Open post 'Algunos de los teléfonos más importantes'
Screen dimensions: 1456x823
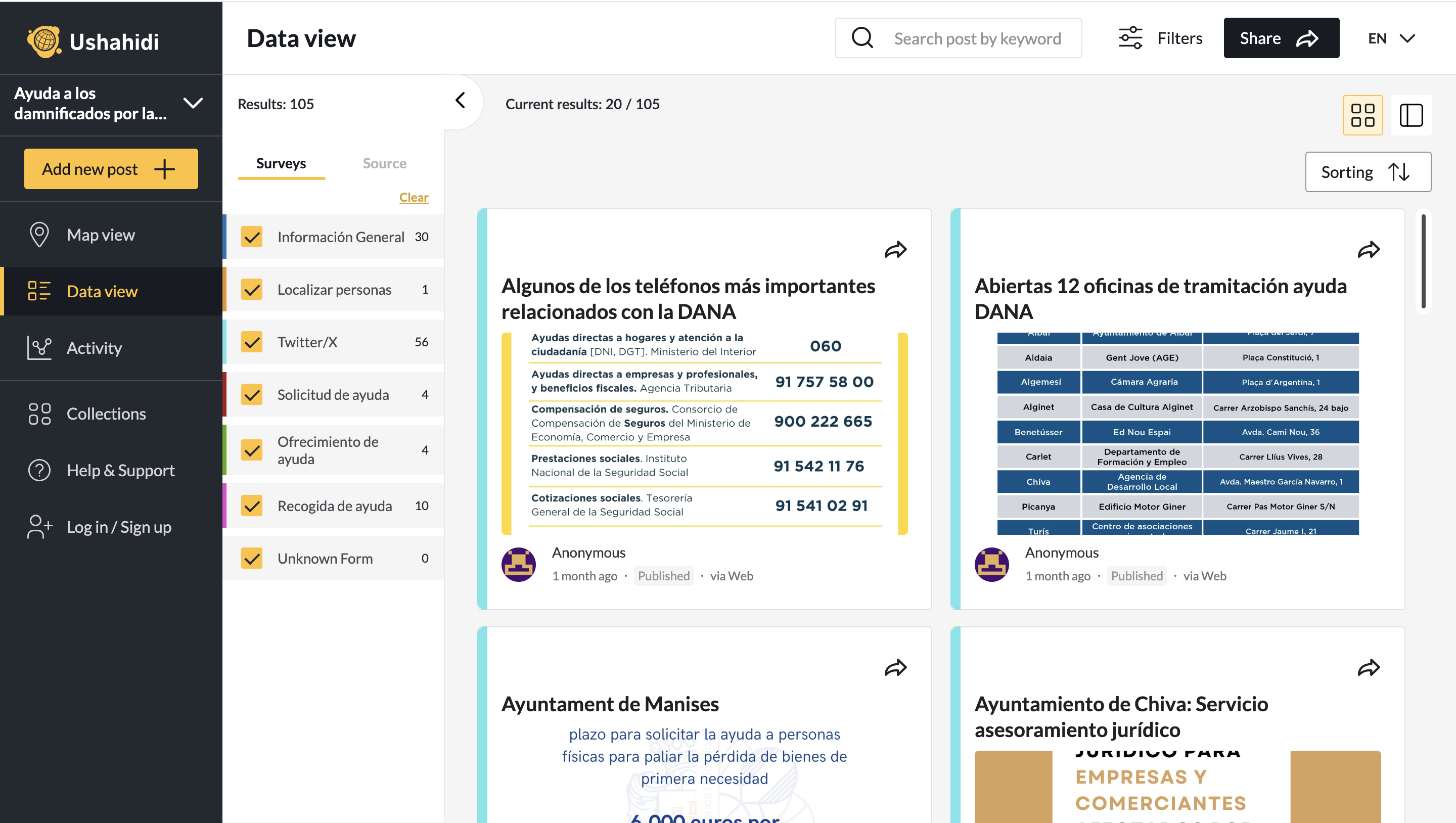[x=688, y=298]
